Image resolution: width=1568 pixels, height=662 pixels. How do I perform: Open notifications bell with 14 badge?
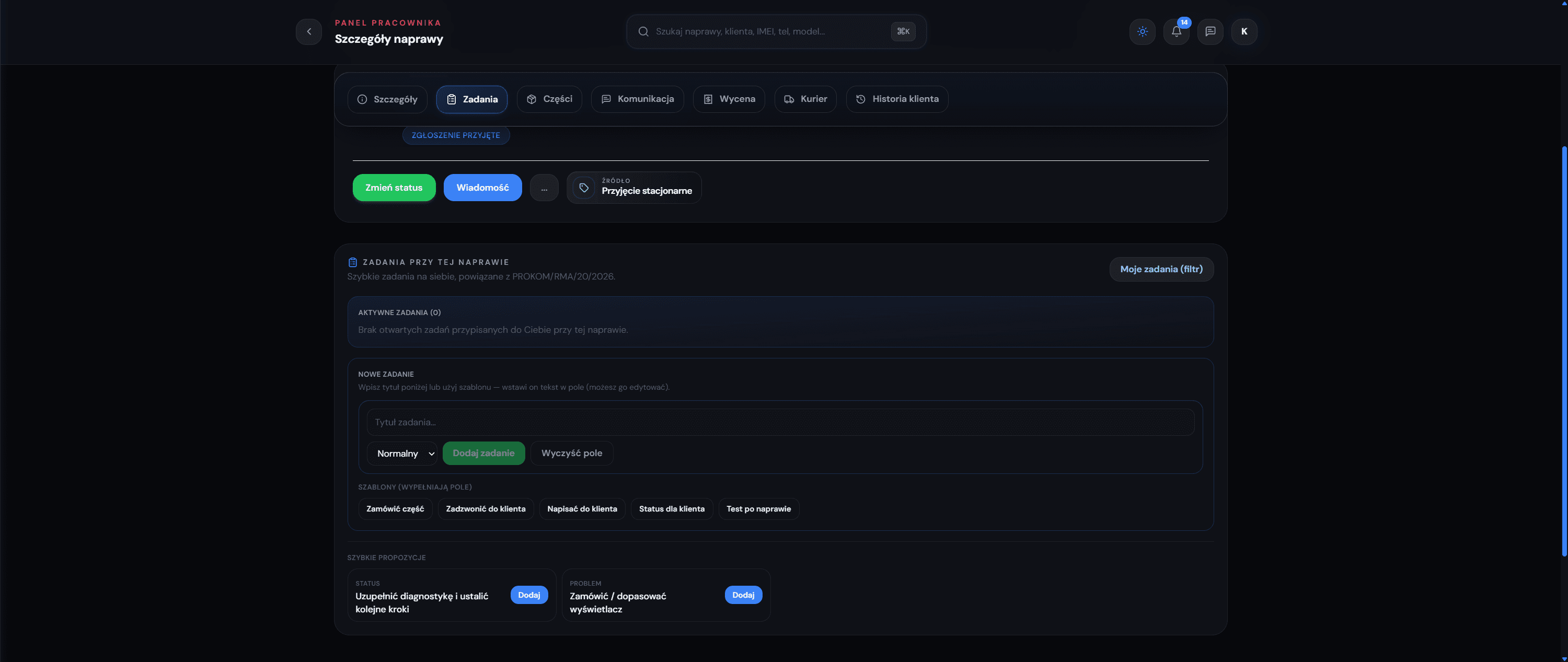click(x=1176, y=32)
